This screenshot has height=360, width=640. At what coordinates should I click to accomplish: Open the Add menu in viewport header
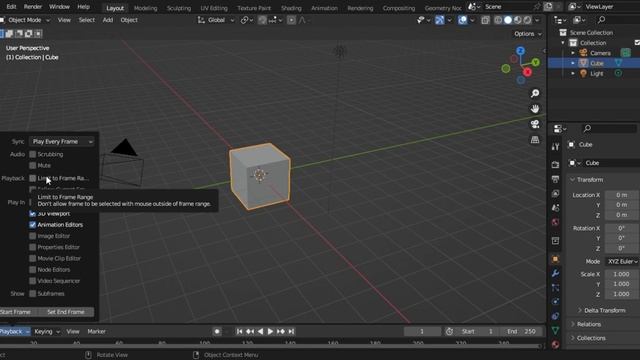point(108,20)
